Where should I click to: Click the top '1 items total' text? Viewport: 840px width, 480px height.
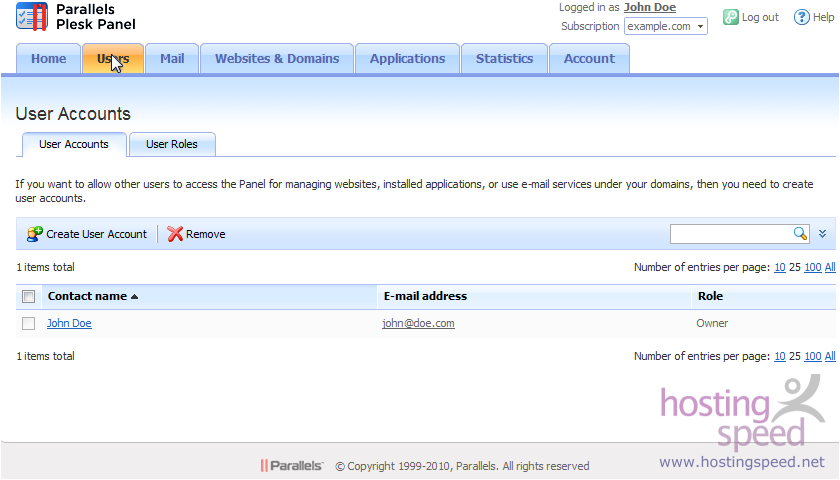tap(46, 267)
